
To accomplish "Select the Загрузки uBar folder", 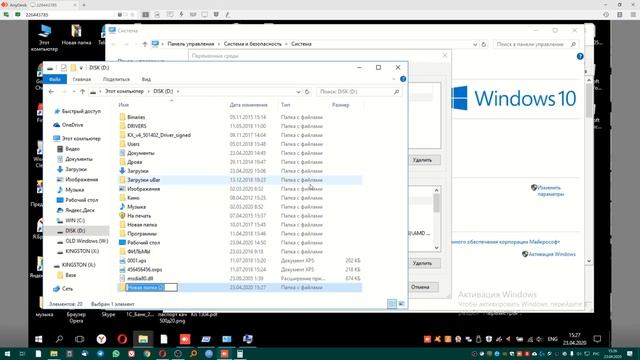I will pos(143,180).
